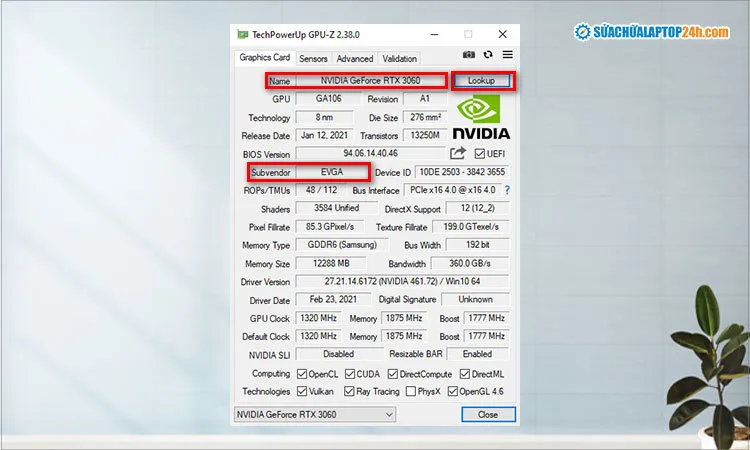Toggle the UEFI checkbox
750x450 pixels.
pyautogui.click(x=480, y=154)
